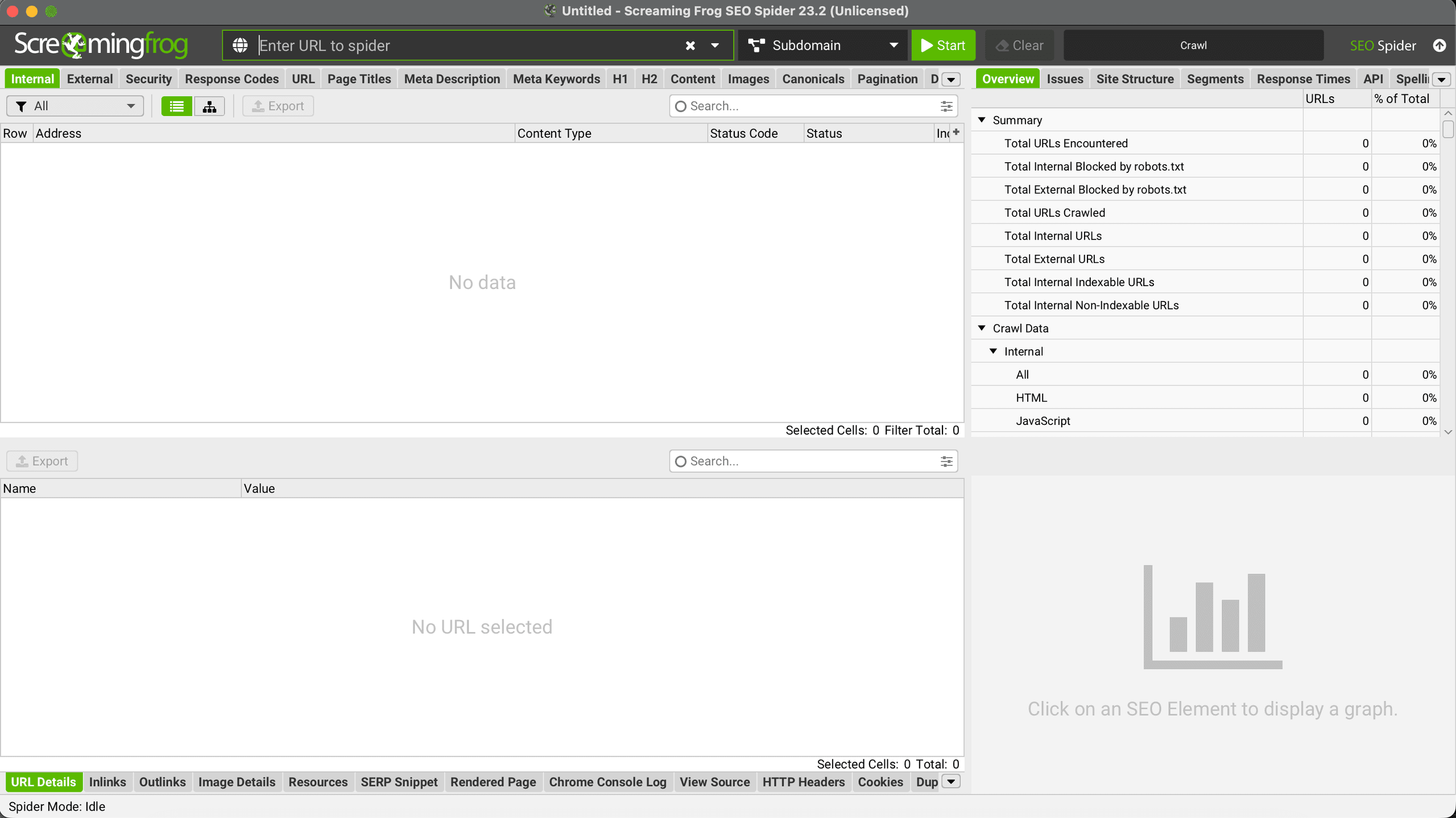Click the globe icon in the URL bar

click(x=240, y=46)
